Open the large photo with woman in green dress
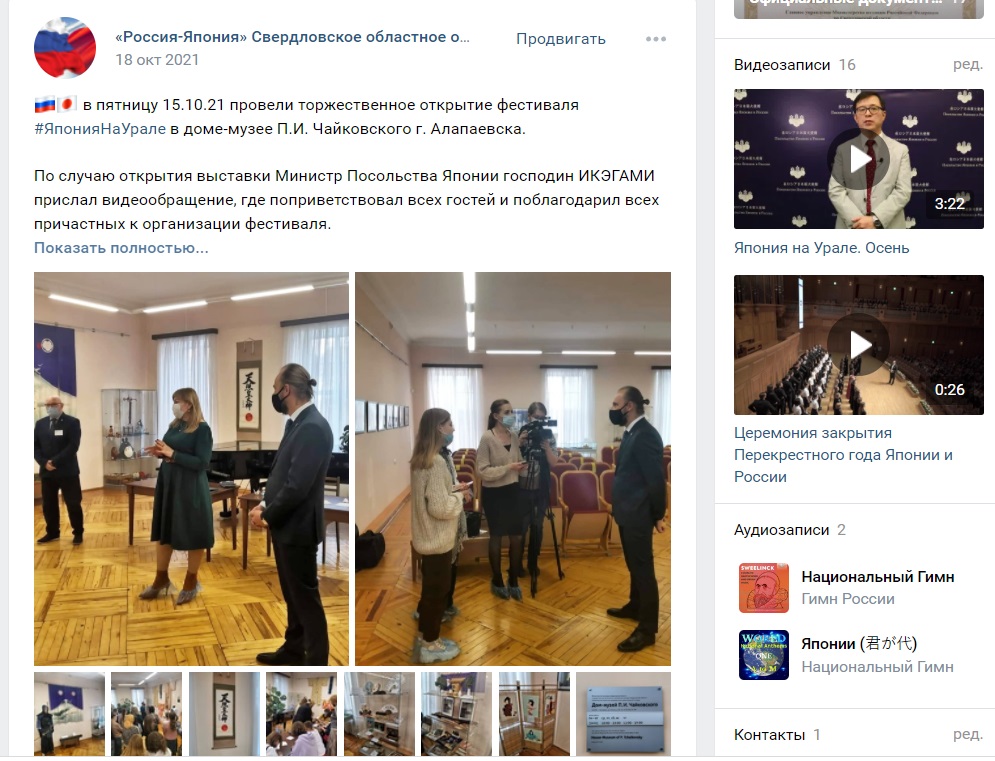The height and width of the screenshot is (761, 995). tap(191, 469)
